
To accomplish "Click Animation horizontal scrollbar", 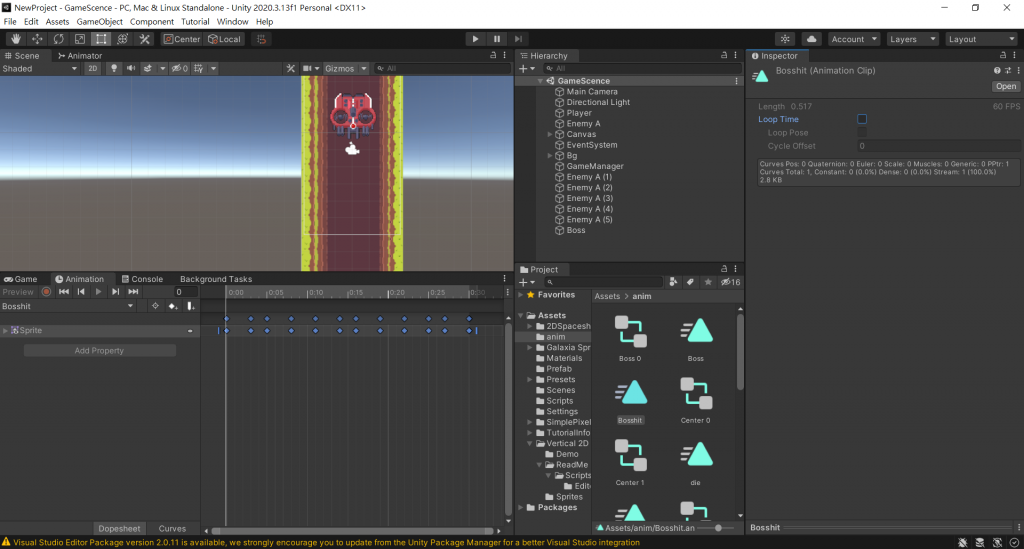I will click(x=353, y=531).
